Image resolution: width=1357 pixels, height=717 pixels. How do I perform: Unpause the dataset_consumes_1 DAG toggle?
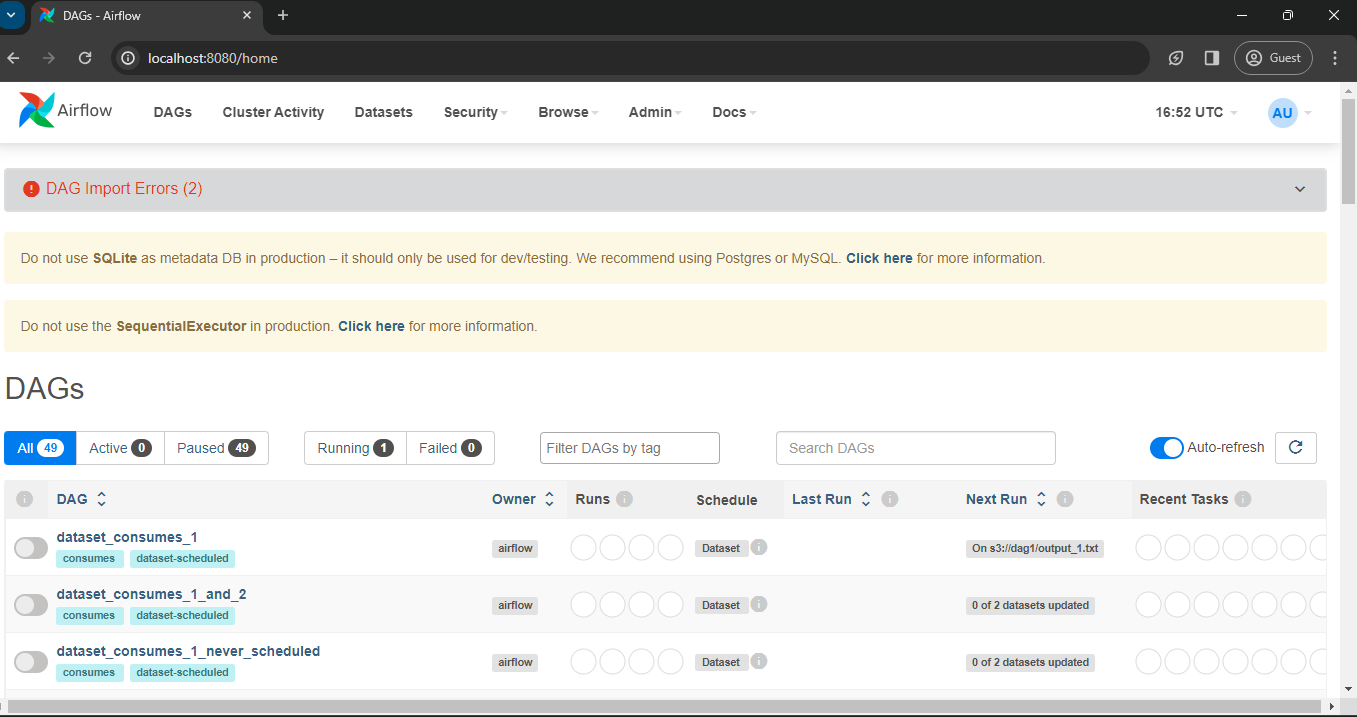[31, 548]
